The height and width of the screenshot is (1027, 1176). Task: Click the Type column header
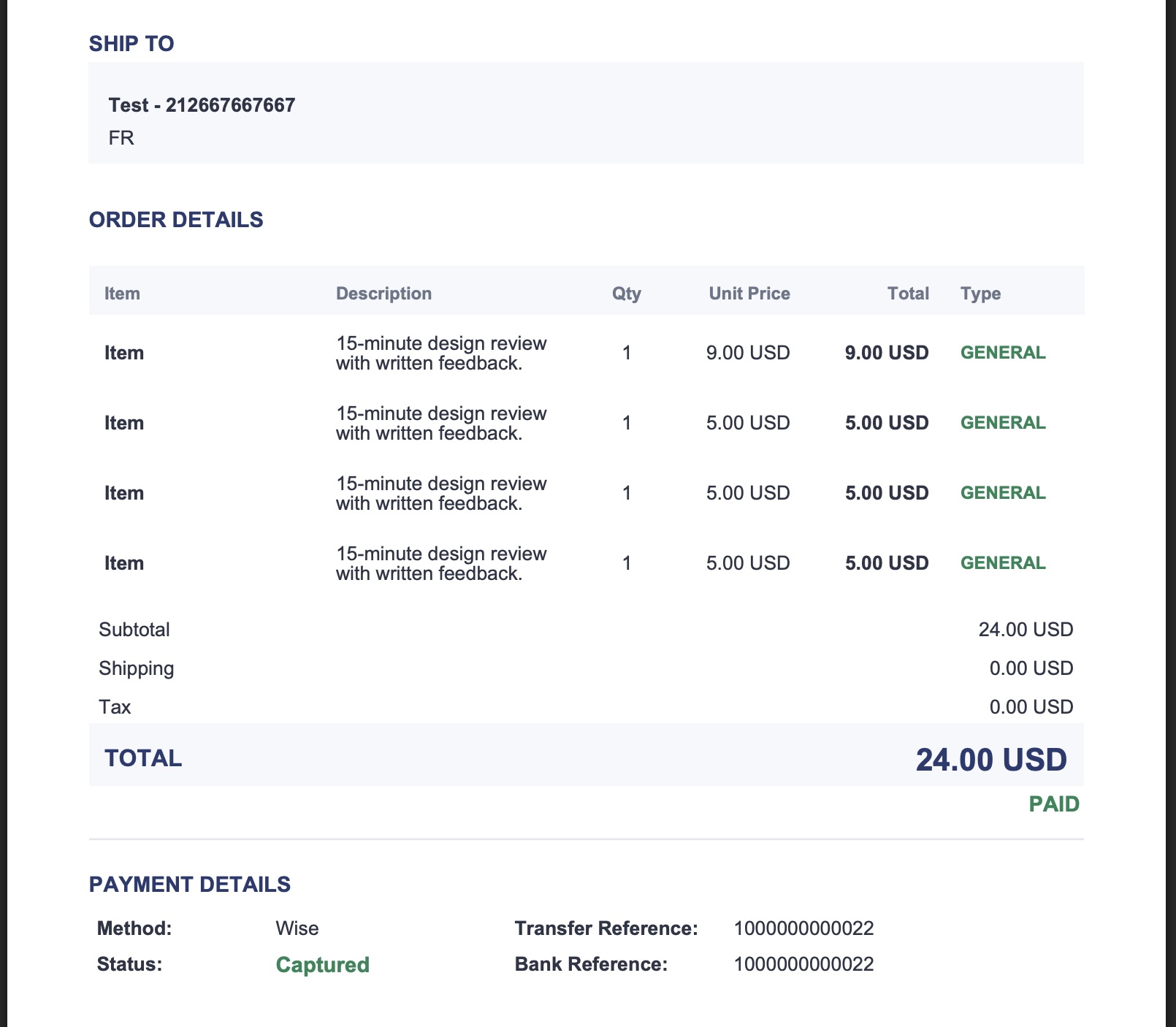980,294
